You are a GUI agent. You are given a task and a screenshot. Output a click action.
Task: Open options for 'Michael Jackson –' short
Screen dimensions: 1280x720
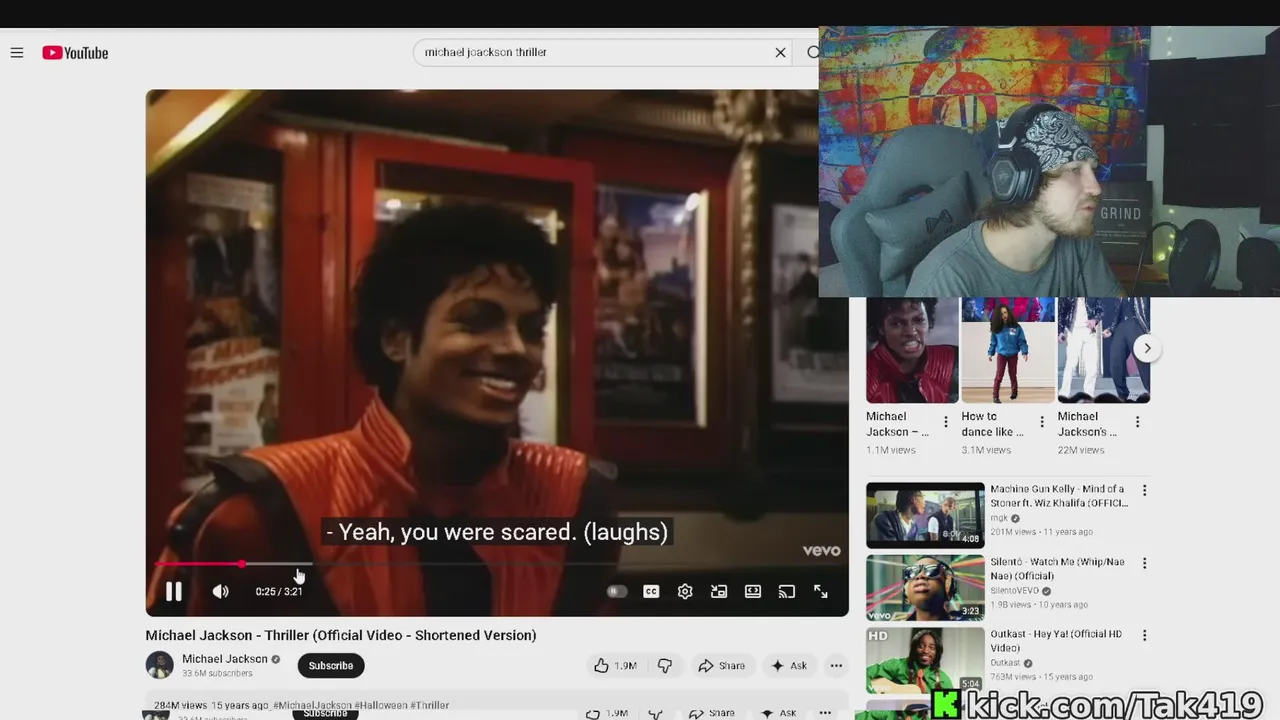(x=946, y=422)
